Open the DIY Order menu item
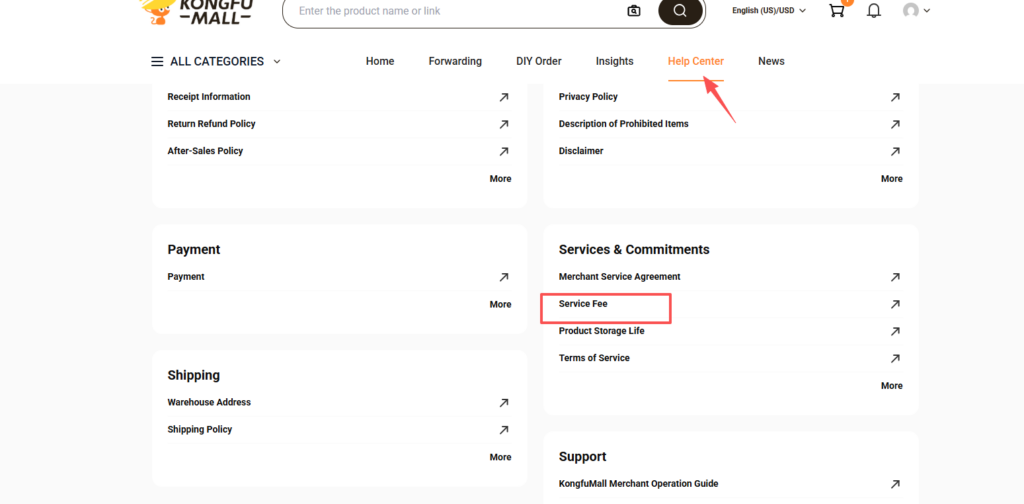The width and height of the screenshot is (1024, 504). click(x=538, y=61)
